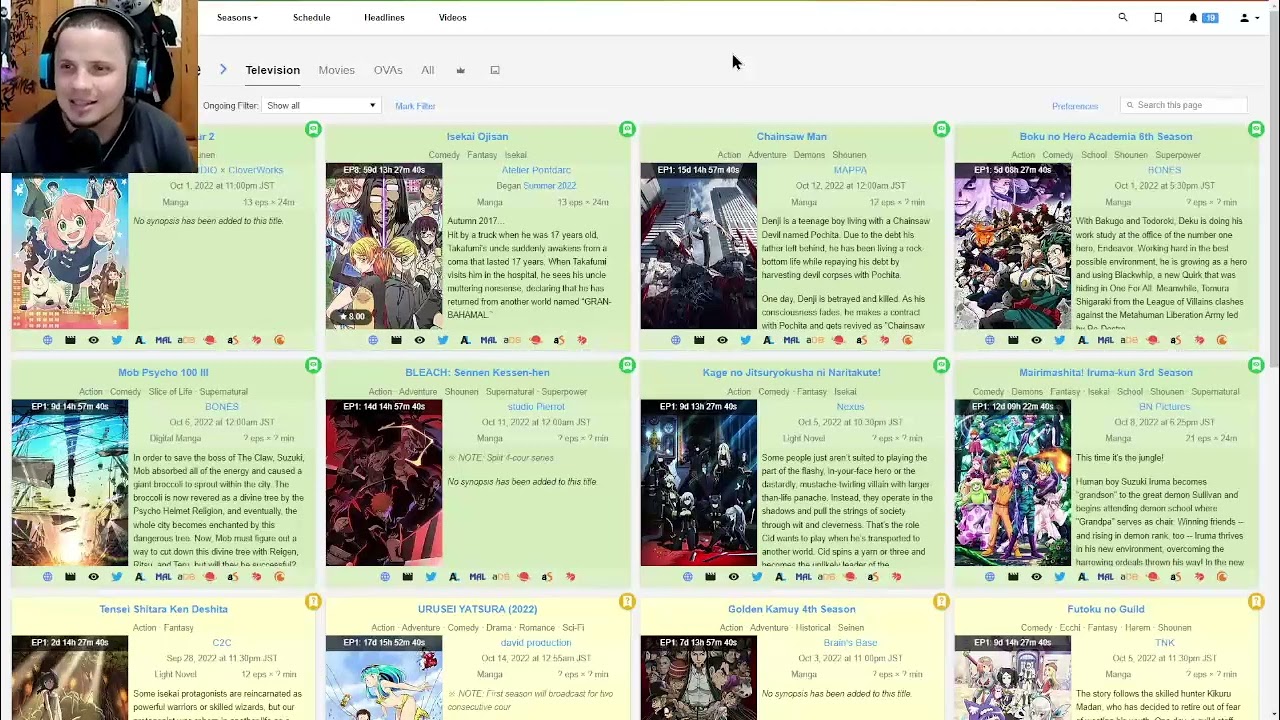The width and height of the screenshot is (1280, 720).
Task: Open Boku no Hero Academia aniSearch icon
Action: (1175, 340)
